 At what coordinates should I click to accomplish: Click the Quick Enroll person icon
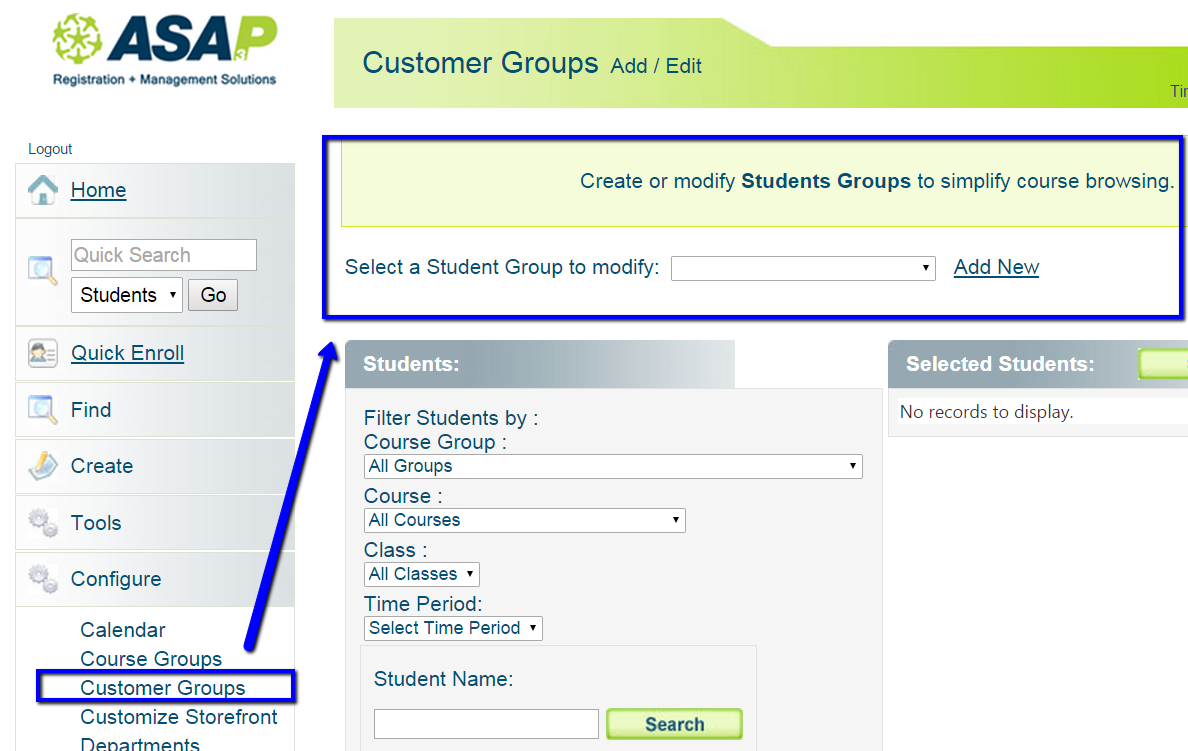pos(43,353)
